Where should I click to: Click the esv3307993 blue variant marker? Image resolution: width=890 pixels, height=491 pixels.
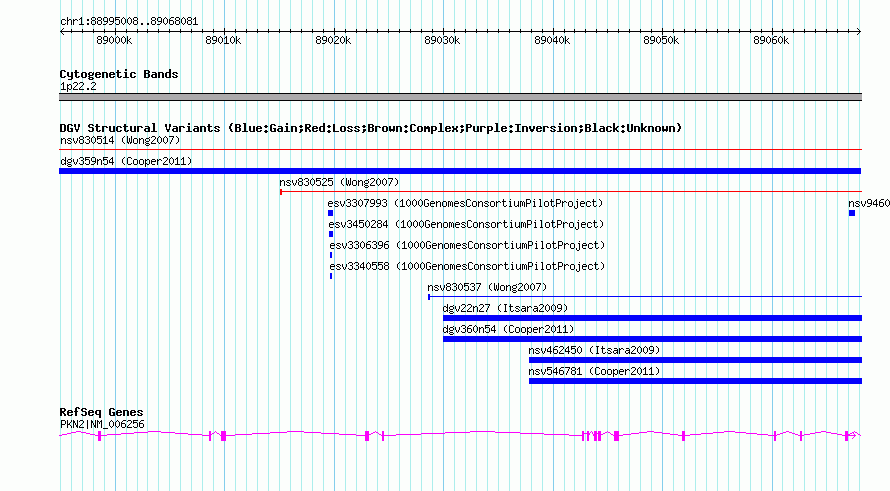point(330,213)
